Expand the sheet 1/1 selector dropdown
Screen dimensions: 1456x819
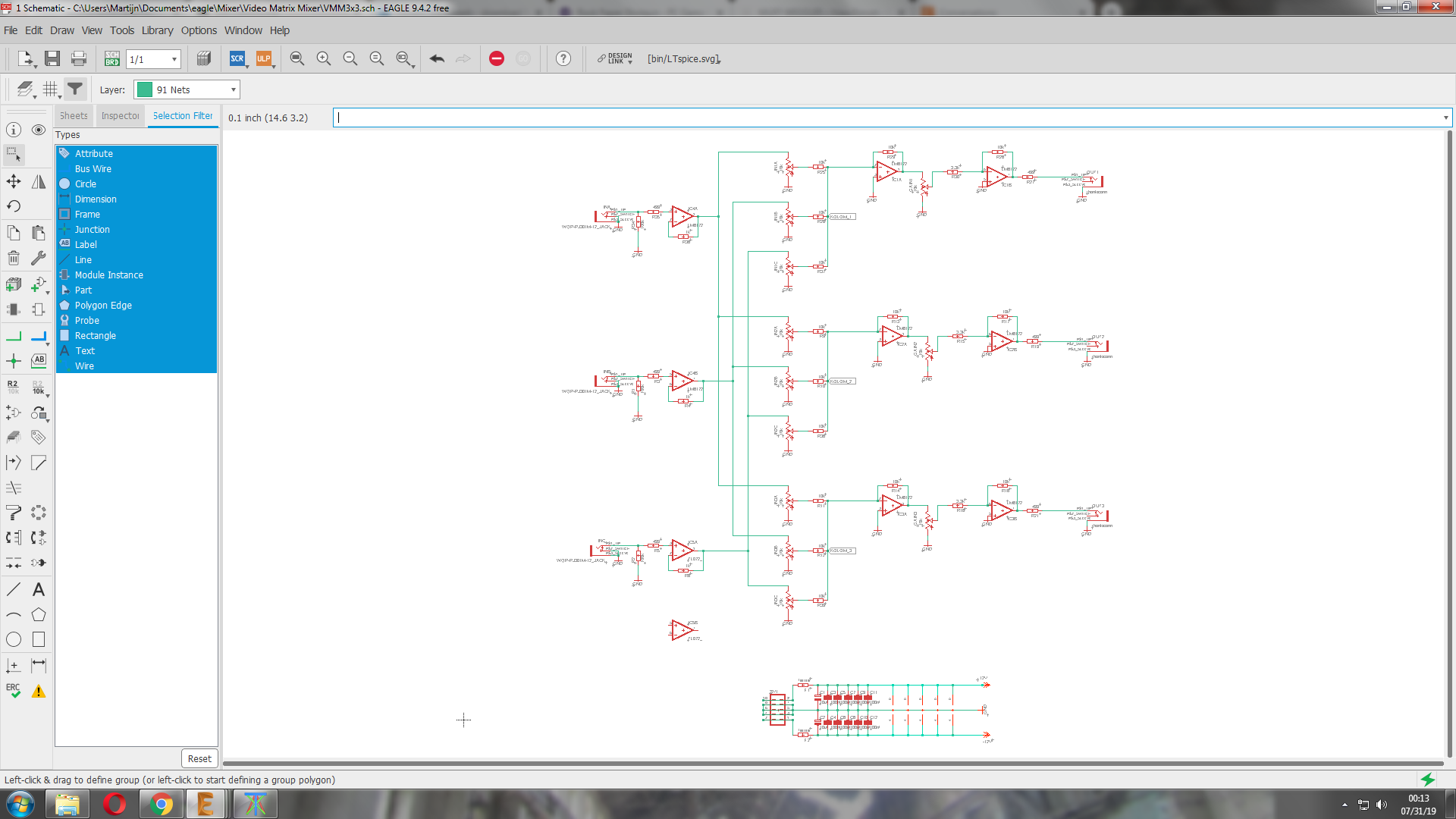174,59
